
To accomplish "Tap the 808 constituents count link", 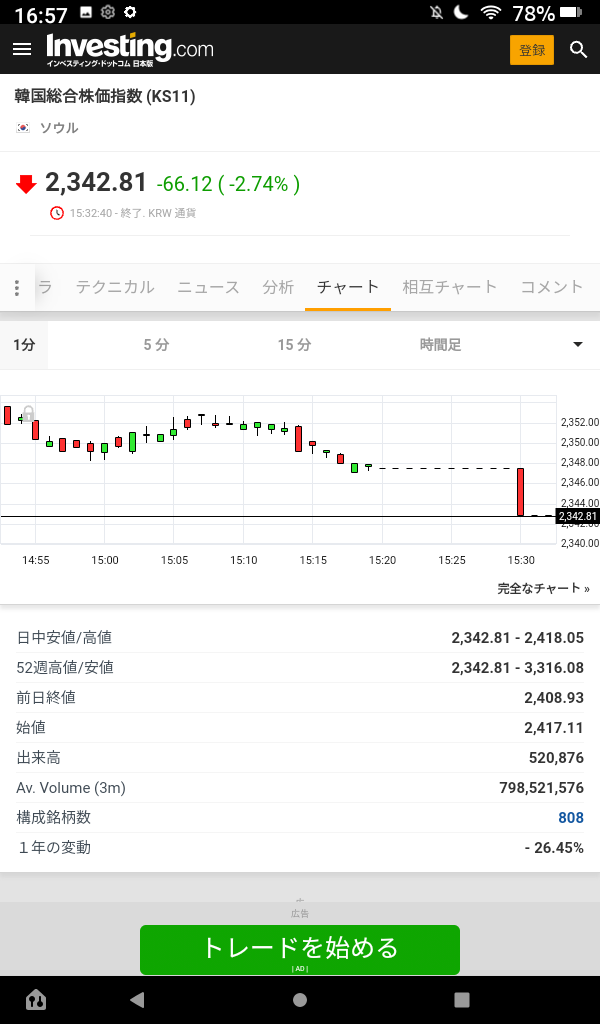I will [x=570, y=818].
